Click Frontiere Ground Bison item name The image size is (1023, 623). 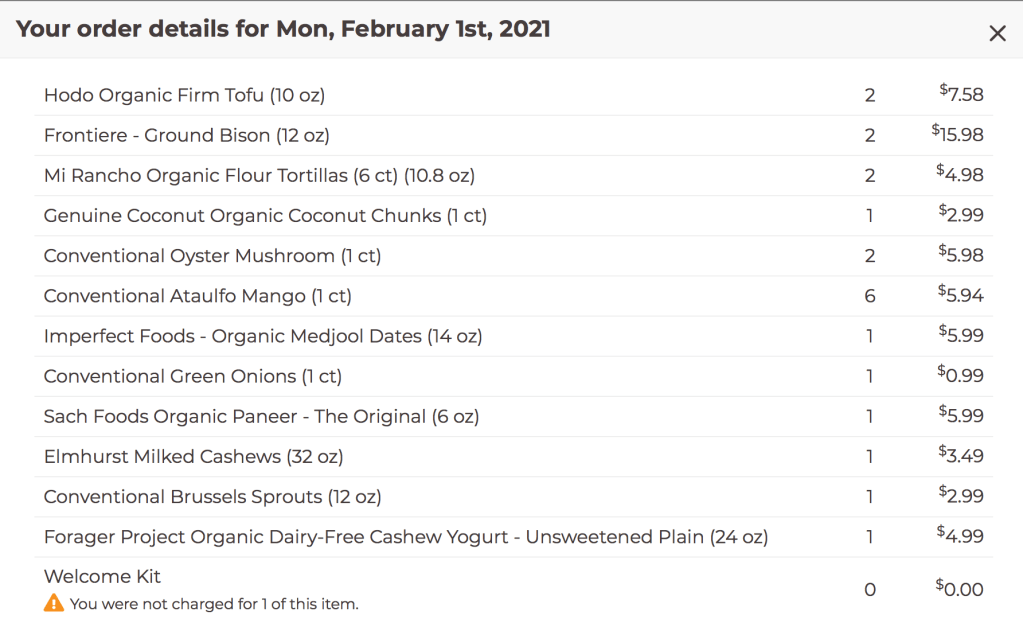click(x=186, y=135)
